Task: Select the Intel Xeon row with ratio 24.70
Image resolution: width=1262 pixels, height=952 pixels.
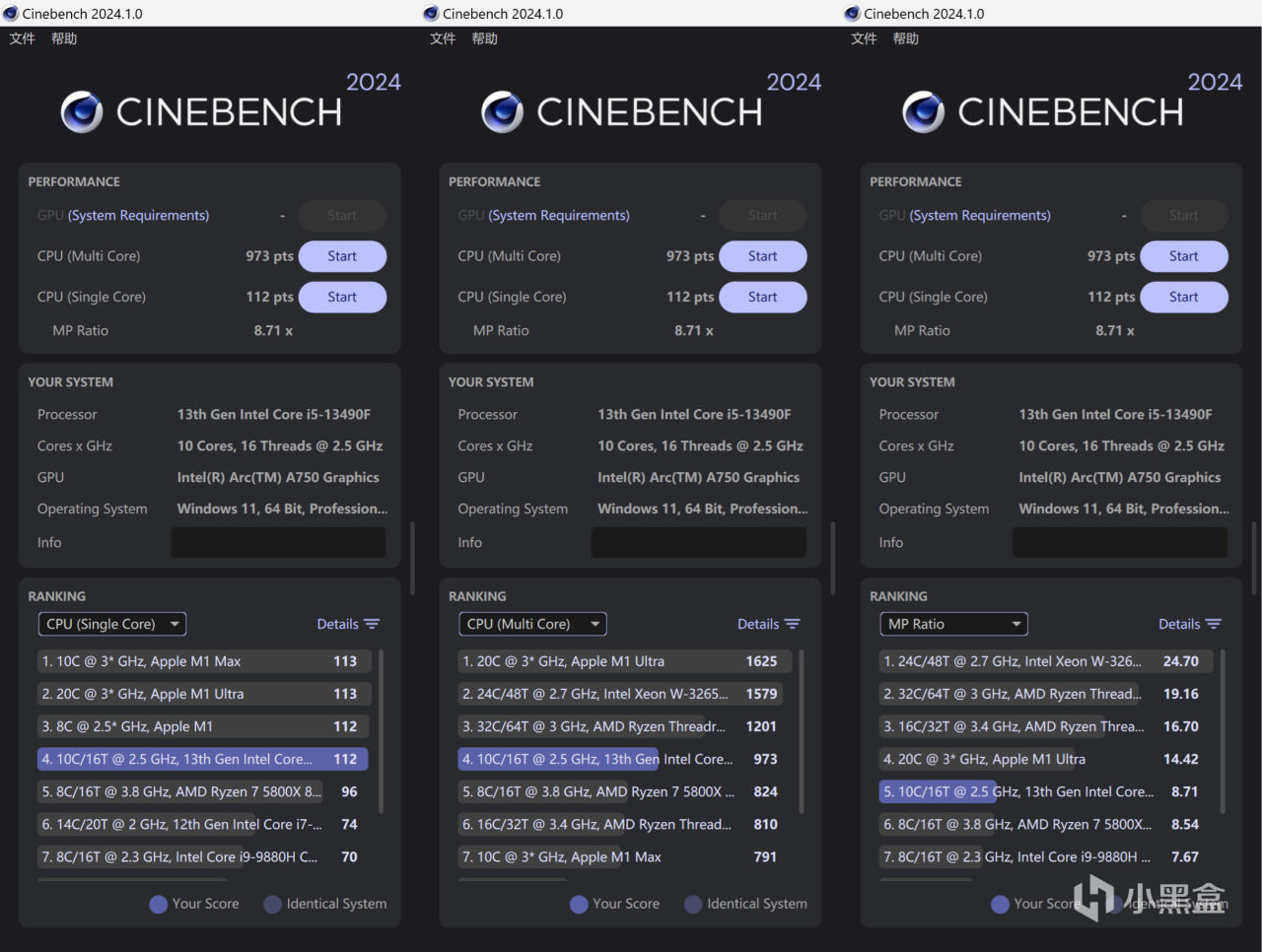Action: [x=1045, y=661]
